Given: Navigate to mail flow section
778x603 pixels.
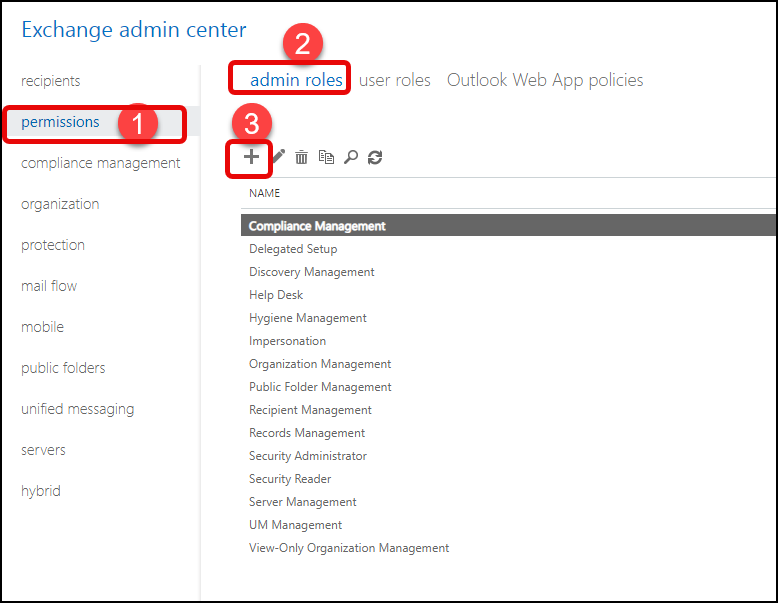Looking at the screenshot, I should tap(49, 286).
